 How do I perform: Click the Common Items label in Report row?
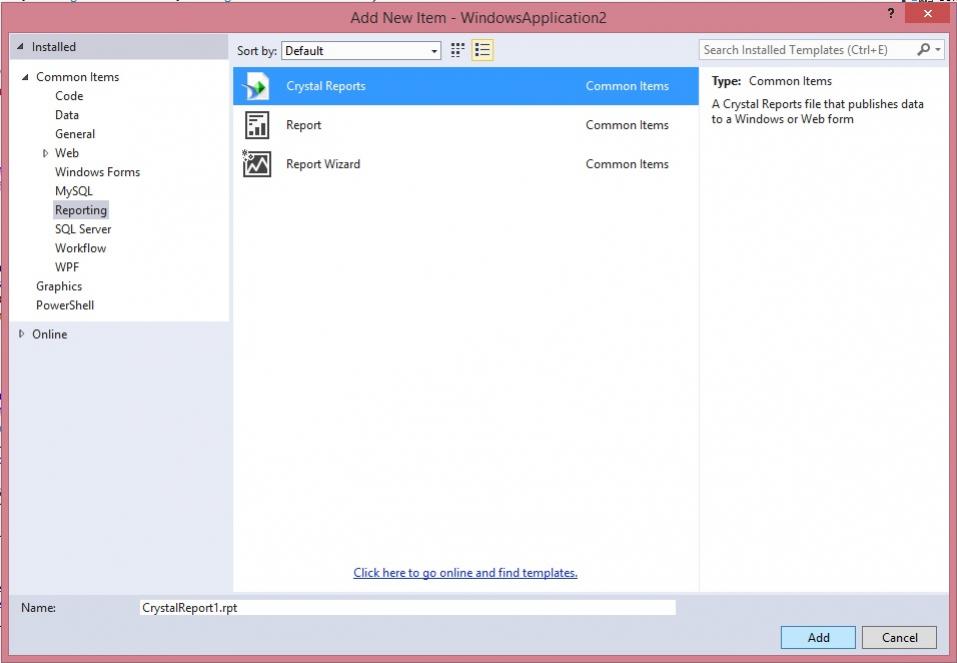[x=627, y=125]
